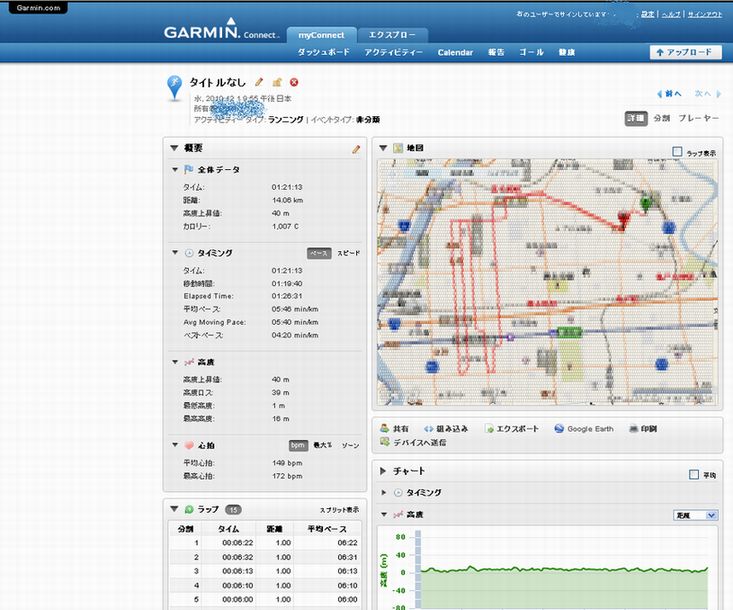
Task: Click the green start marker on the map
Action: click(646, 203)
